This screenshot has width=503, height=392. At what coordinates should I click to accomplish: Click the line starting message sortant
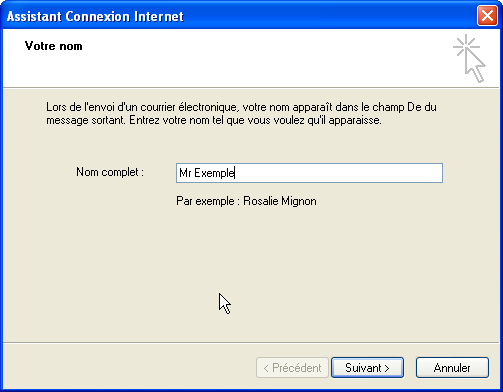coord(214,120)
